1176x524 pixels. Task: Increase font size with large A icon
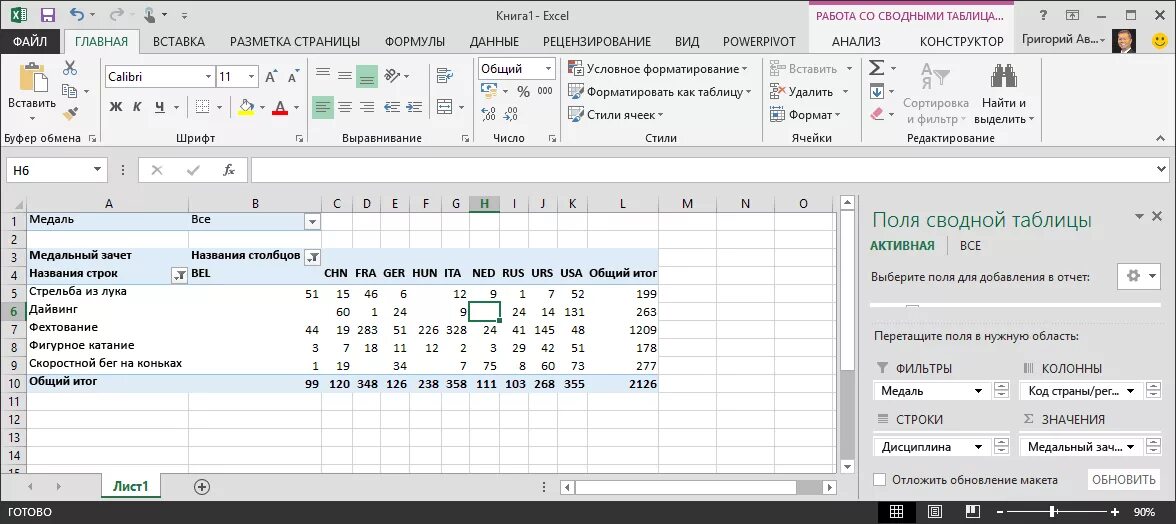coord(272,76)
